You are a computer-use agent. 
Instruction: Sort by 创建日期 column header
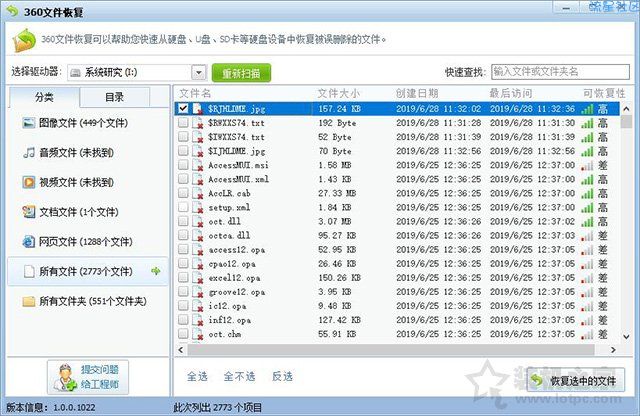417,93
